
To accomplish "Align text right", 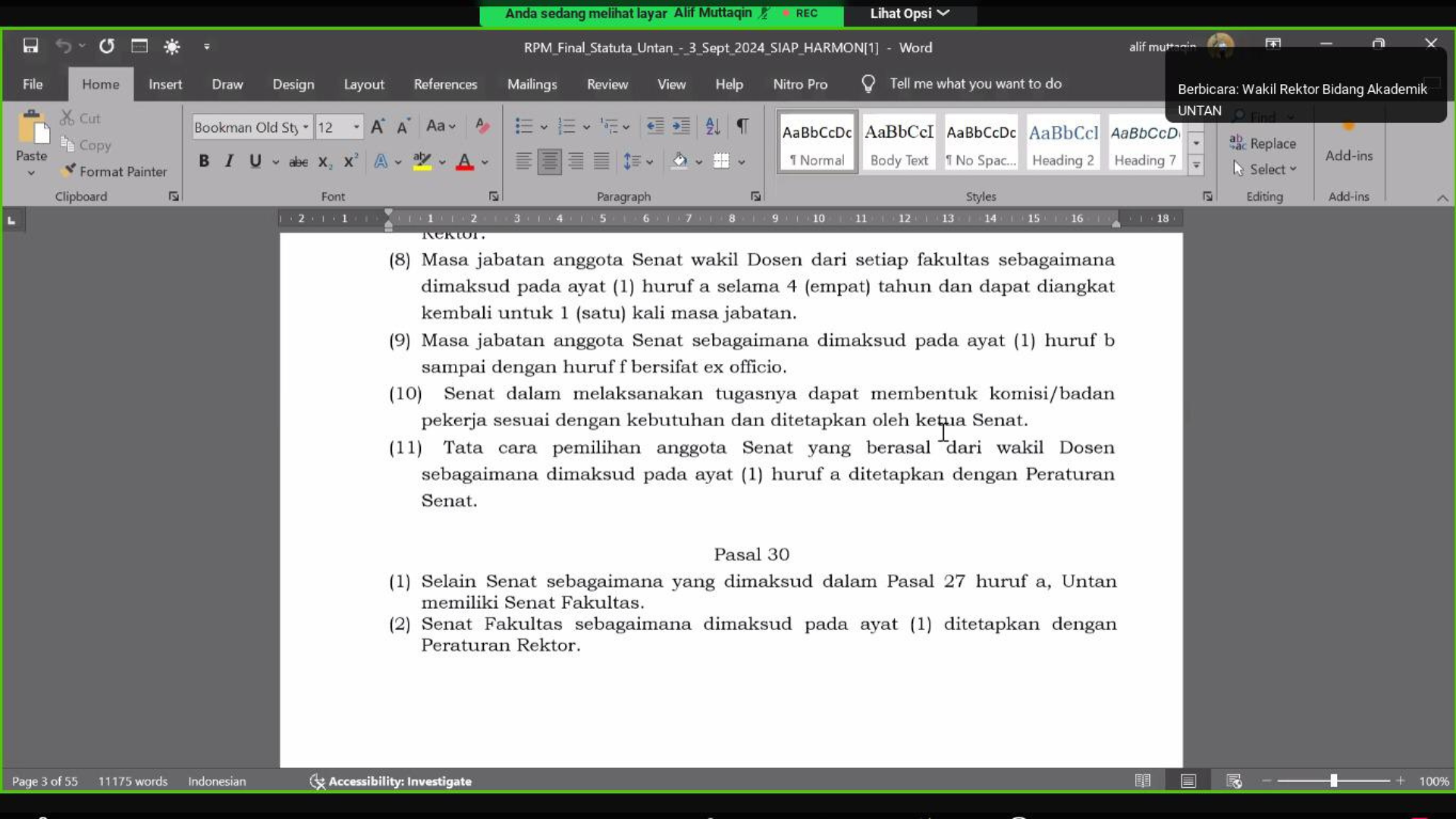I will [576, 162].
